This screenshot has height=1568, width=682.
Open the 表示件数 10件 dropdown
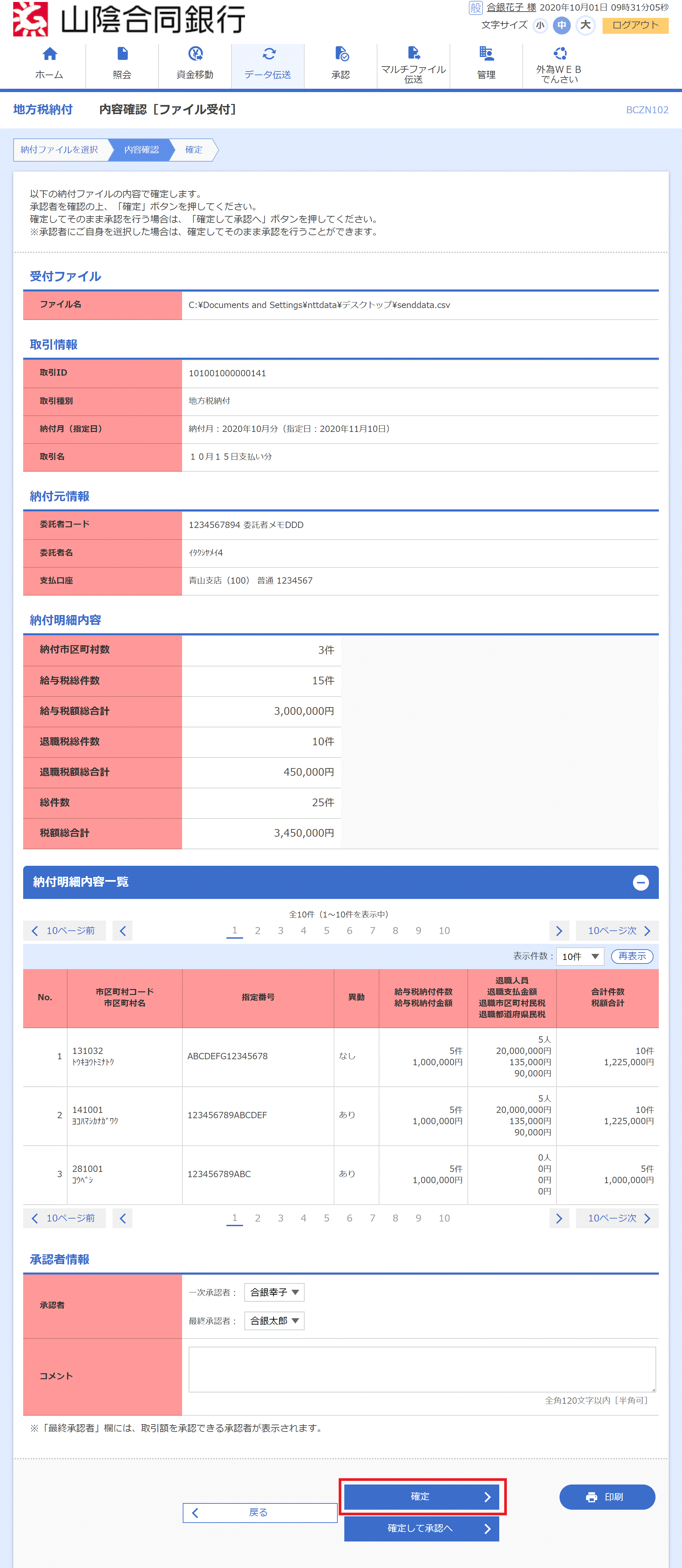pos(580,956)
